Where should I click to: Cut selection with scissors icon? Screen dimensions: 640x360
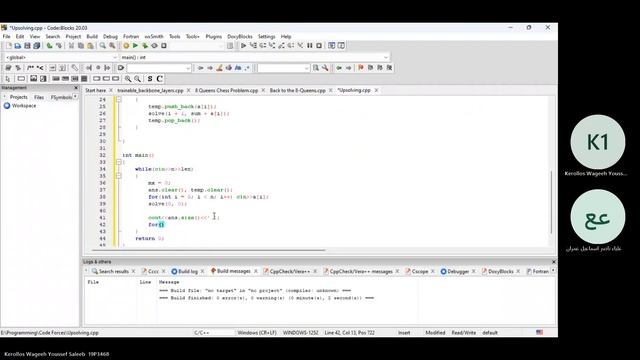click(x=71, y=46)
